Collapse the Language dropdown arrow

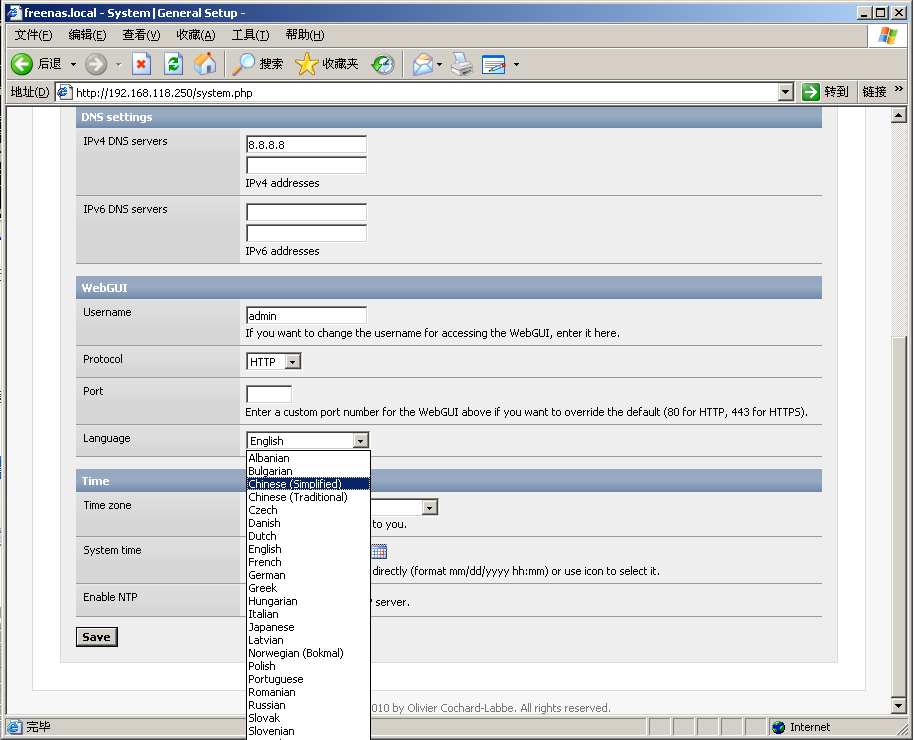[x=361, y=441]
